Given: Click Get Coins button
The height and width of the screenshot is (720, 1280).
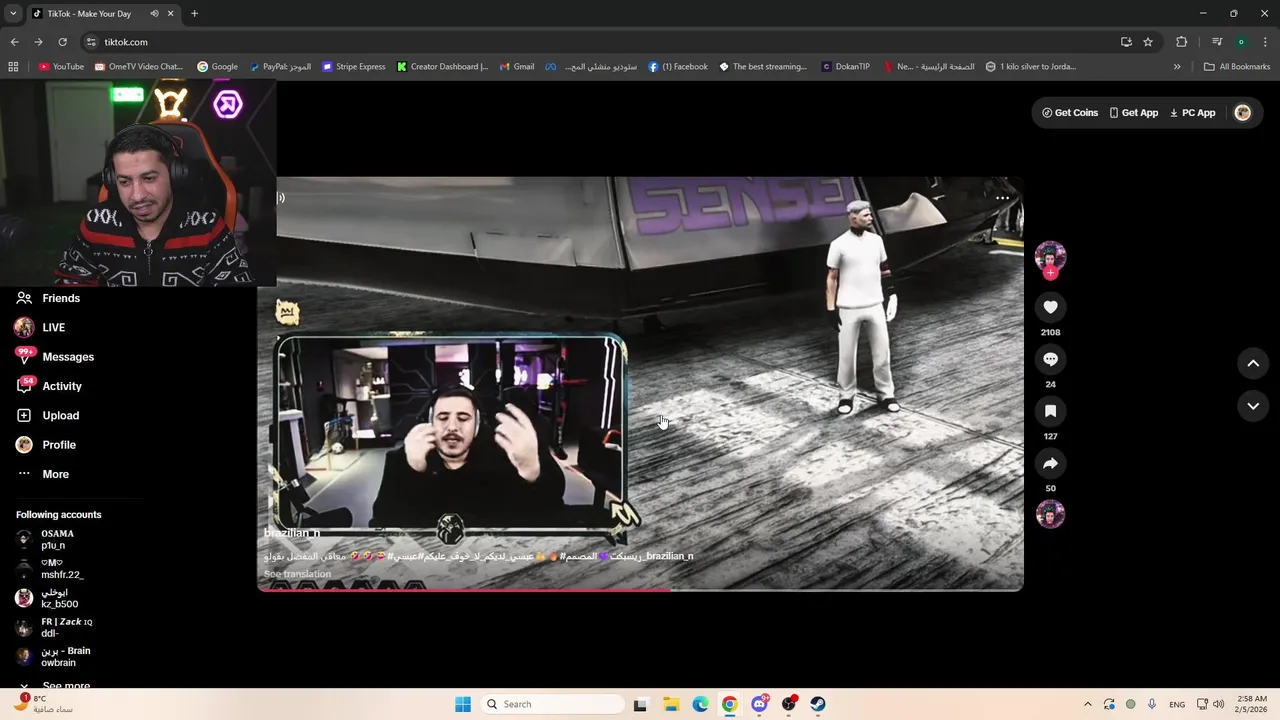Looking at the screenshot, I should 1070,113.
